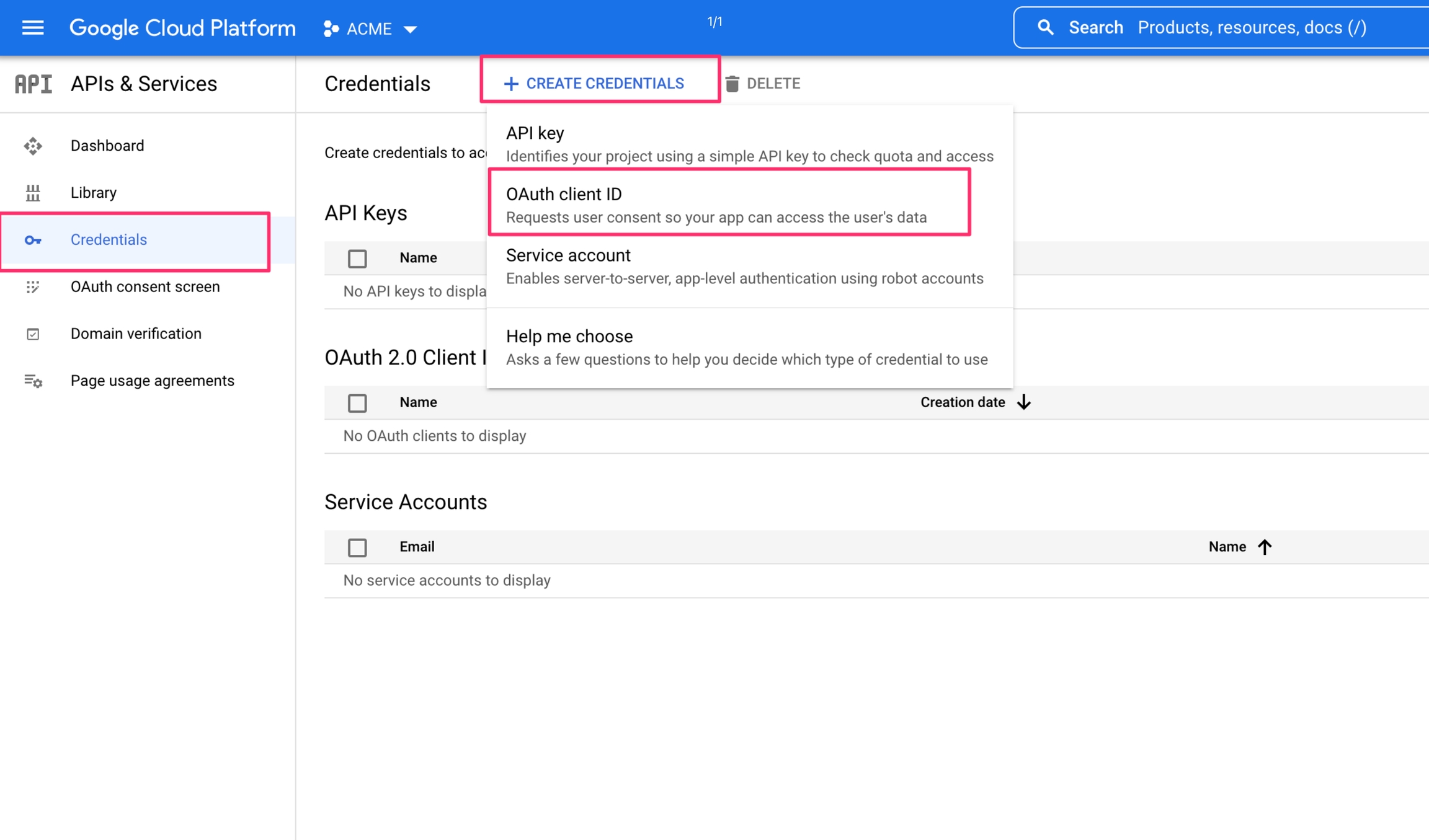Click the search magnifier icon
Image resolution: width=1429 pixels, height=840 pixels.
click(1046, 28)
